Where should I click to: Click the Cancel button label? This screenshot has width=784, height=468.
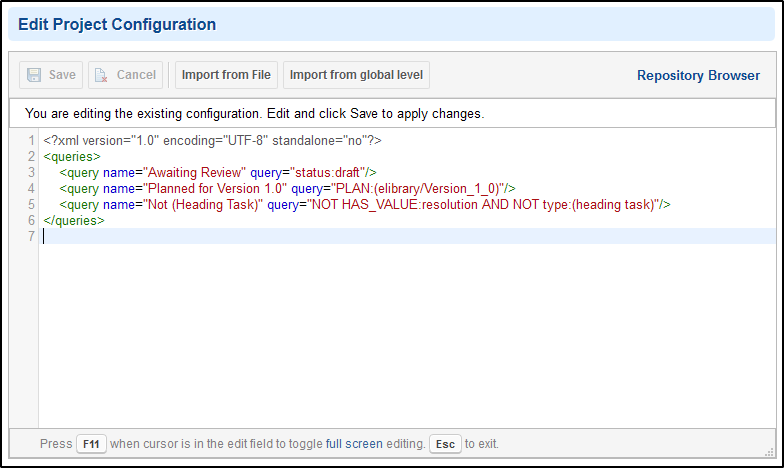pyautogui.click(x=136, y=75)
